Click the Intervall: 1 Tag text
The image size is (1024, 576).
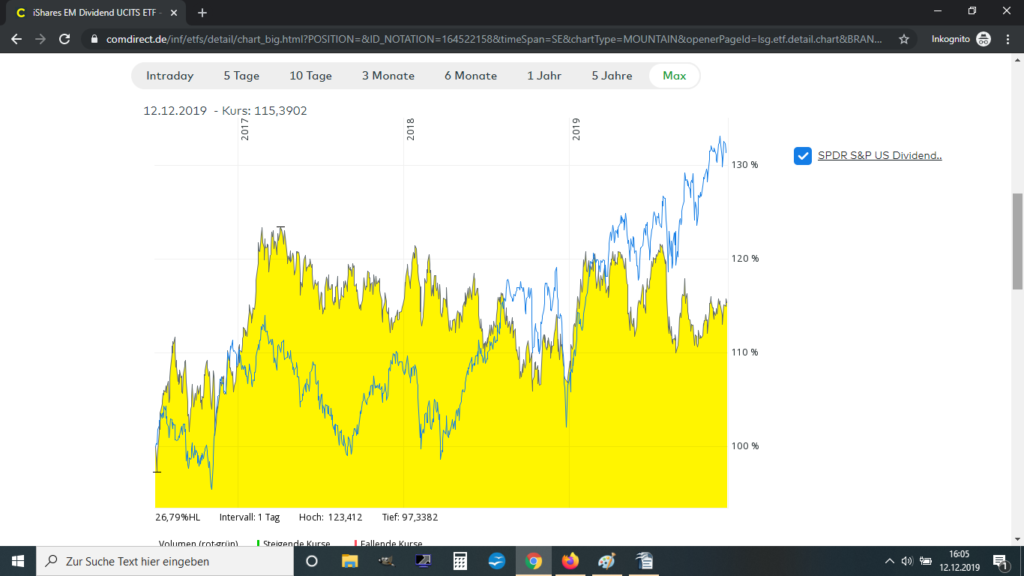pyautogui.click(x=249, y=517)
